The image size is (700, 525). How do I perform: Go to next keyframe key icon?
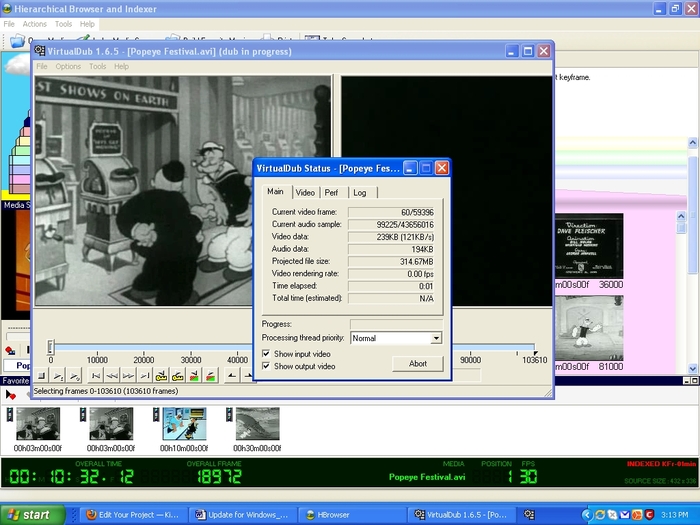178,376
